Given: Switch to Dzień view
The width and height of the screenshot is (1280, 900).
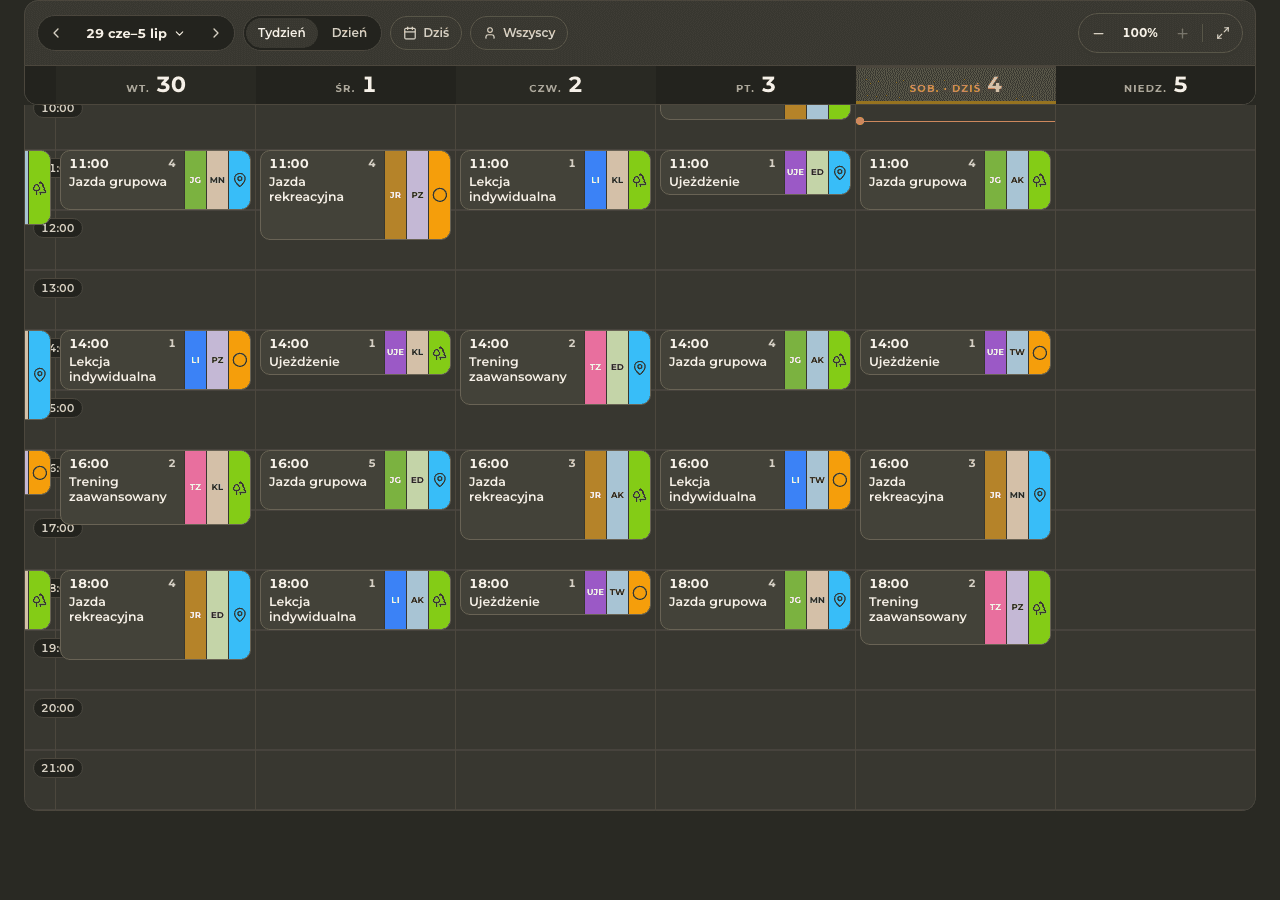Looking at the screenshot, I should (349, 33).
